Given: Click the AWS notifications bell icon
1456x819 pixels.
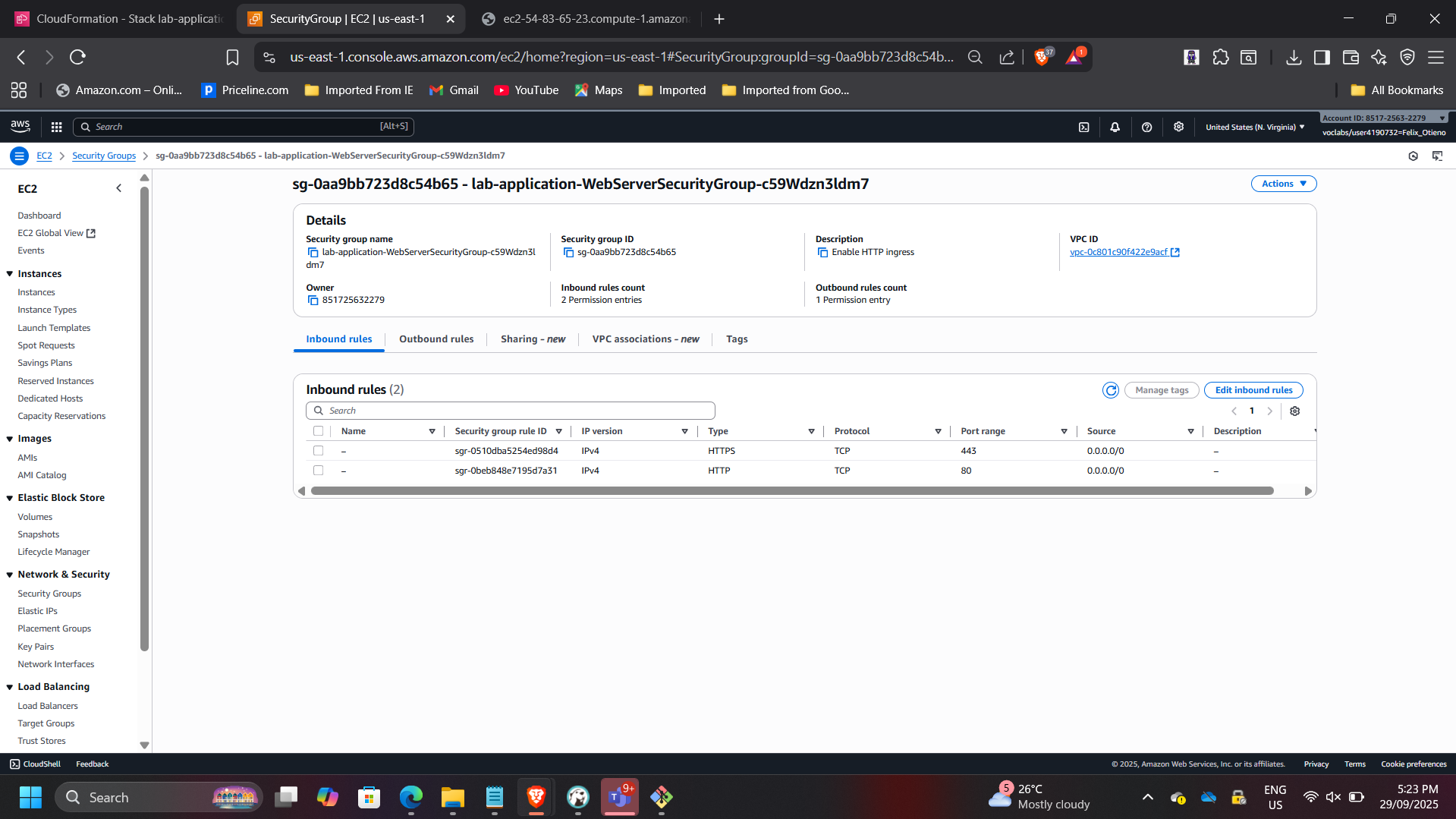Looking at the screenshot, I should 1115,128.
